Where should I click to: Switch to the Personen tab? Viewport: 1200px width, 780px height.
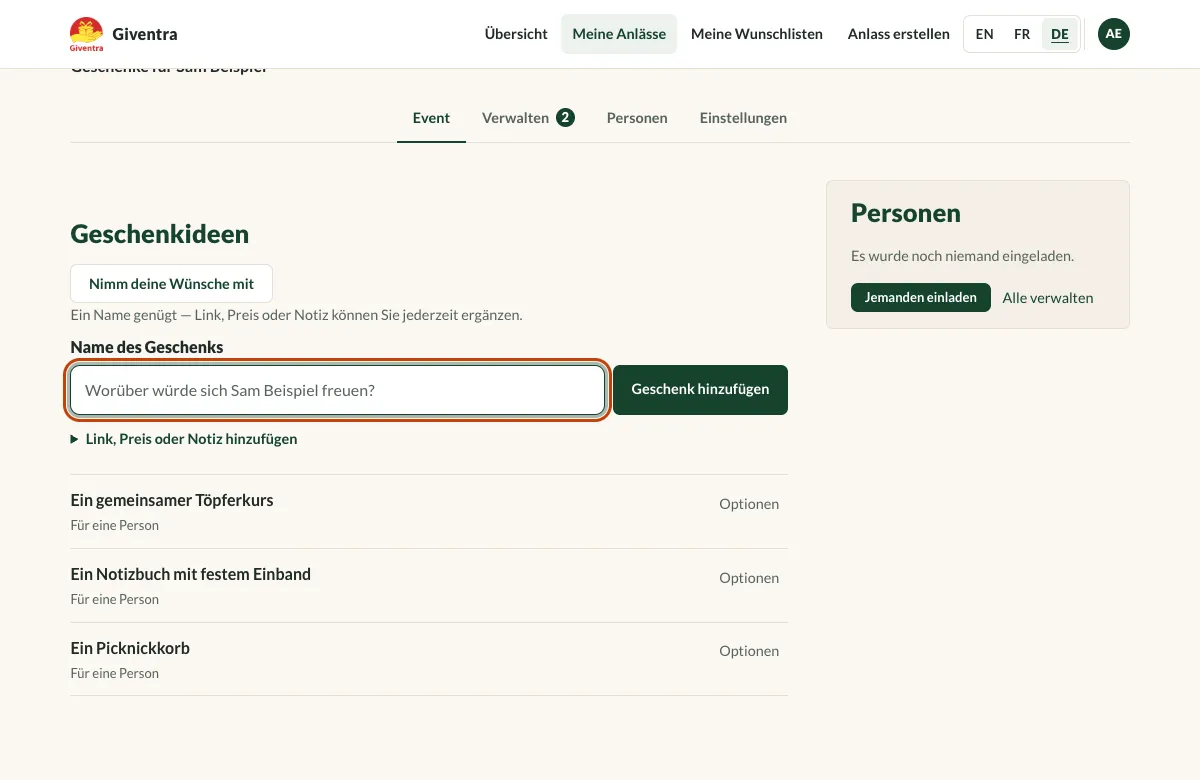click(637, 118)
